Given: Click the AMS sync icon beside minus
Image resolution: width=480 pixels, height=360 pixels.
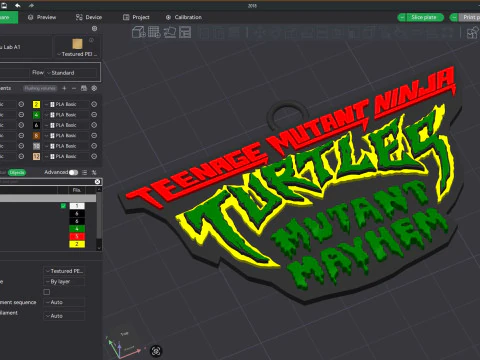Looking at the screenshot, I should (84, 88).
